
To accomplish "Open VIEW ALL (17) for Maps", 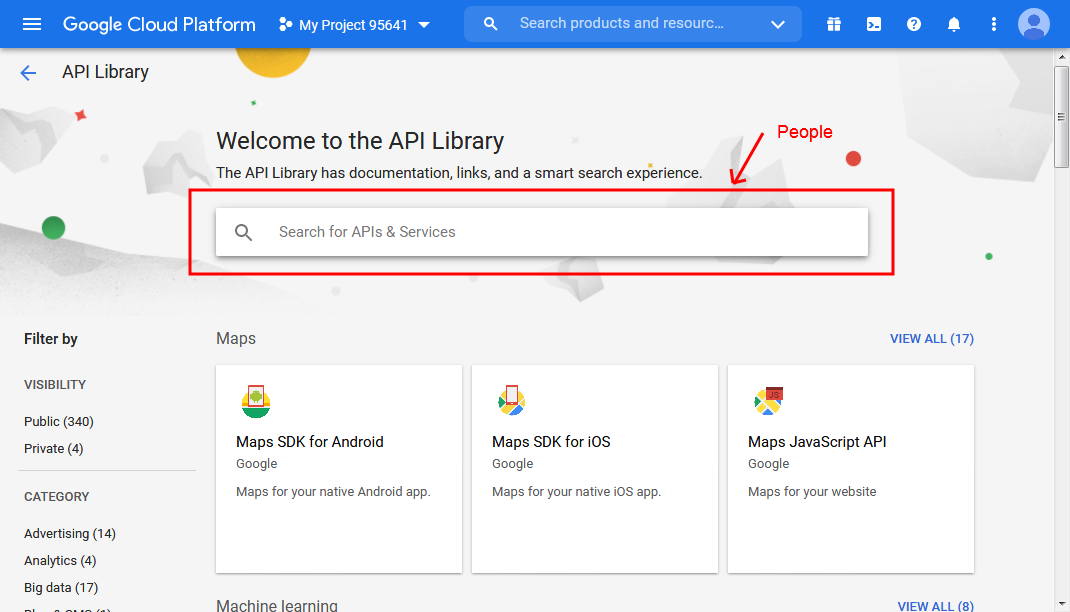I will tap(931, 338).
